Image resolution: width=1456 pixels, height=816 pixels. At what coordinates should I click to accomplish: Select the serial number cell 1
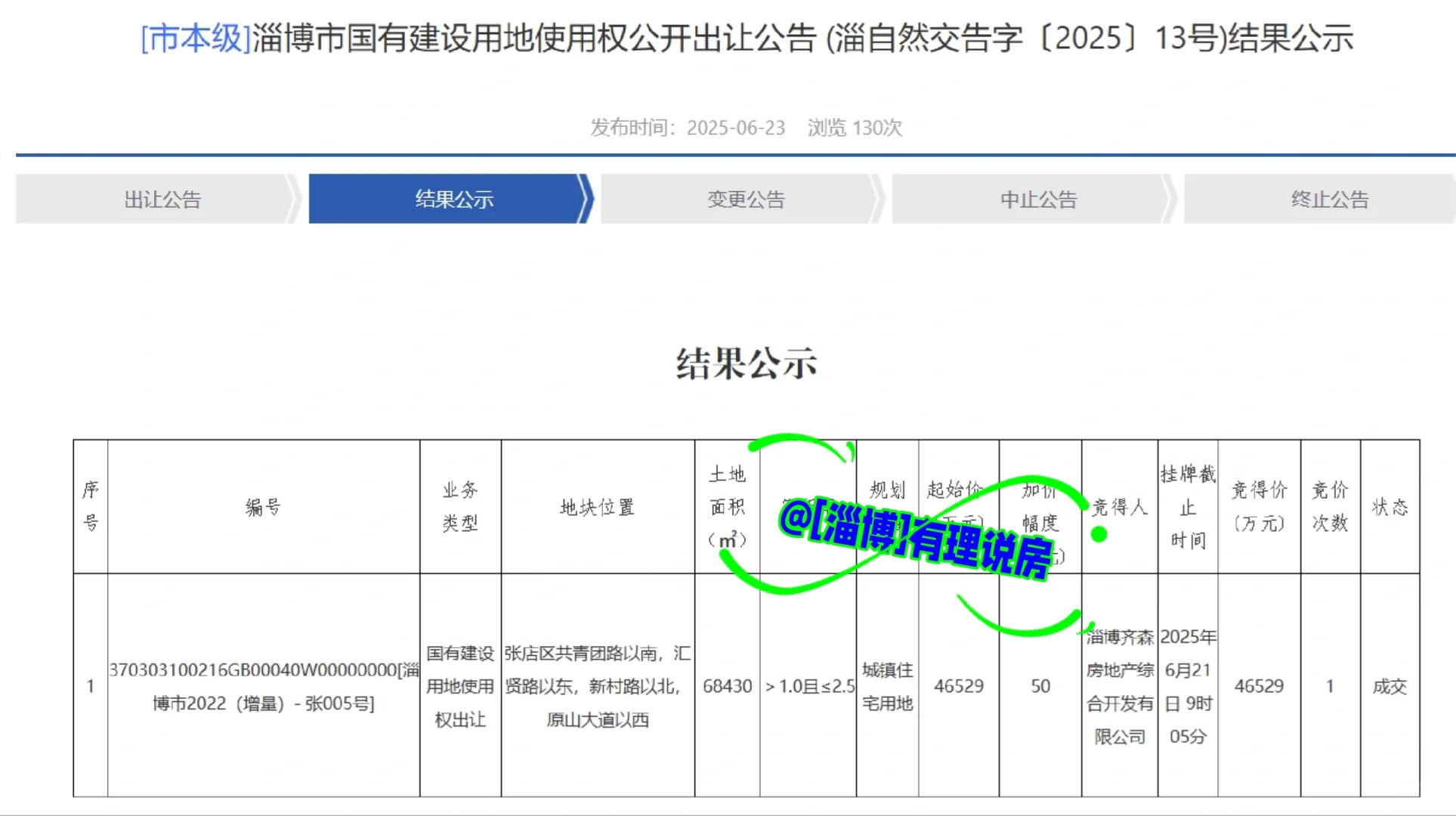point(91,685)
